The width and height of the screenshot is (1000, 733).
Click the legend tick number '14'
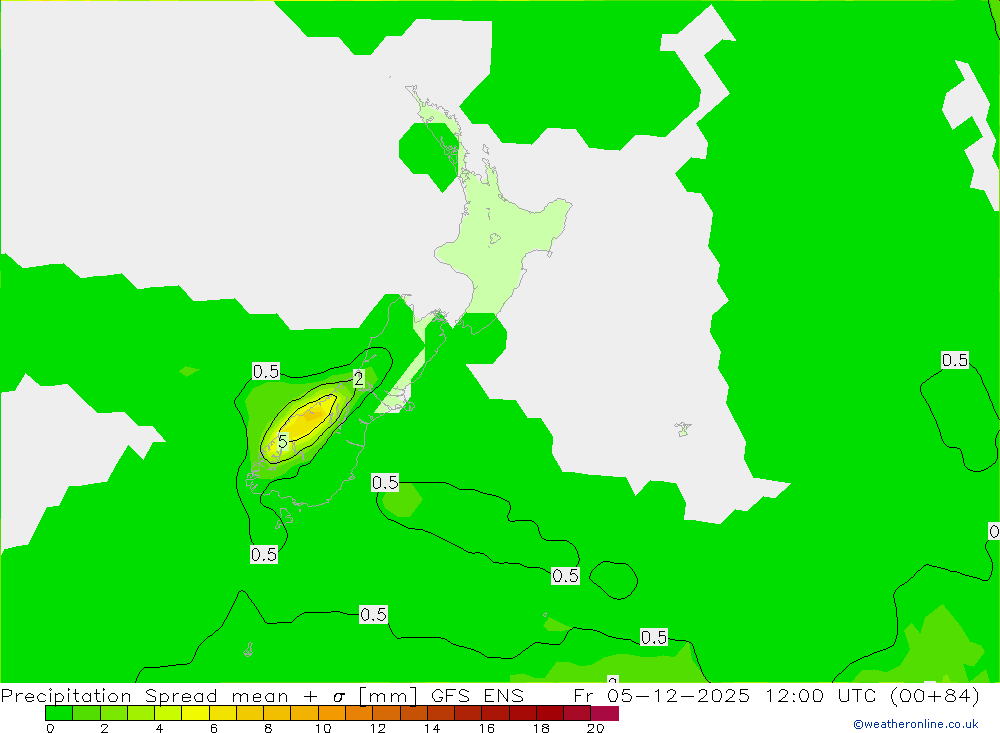(x=432, y=728)
